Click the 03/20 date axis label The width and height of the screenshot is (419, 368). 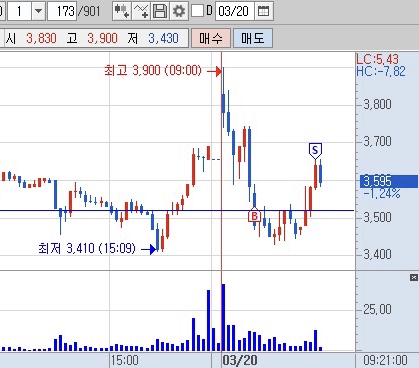click(240, 360)
